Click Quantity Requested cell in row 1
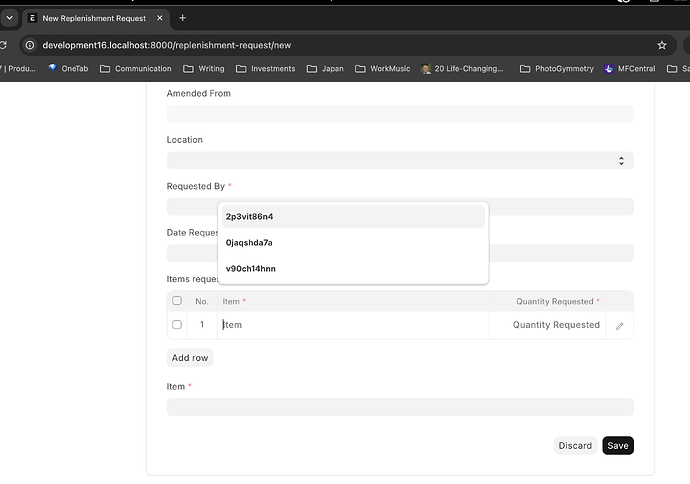Viewport: 690px width, 484px height. (x=547, y=325)
